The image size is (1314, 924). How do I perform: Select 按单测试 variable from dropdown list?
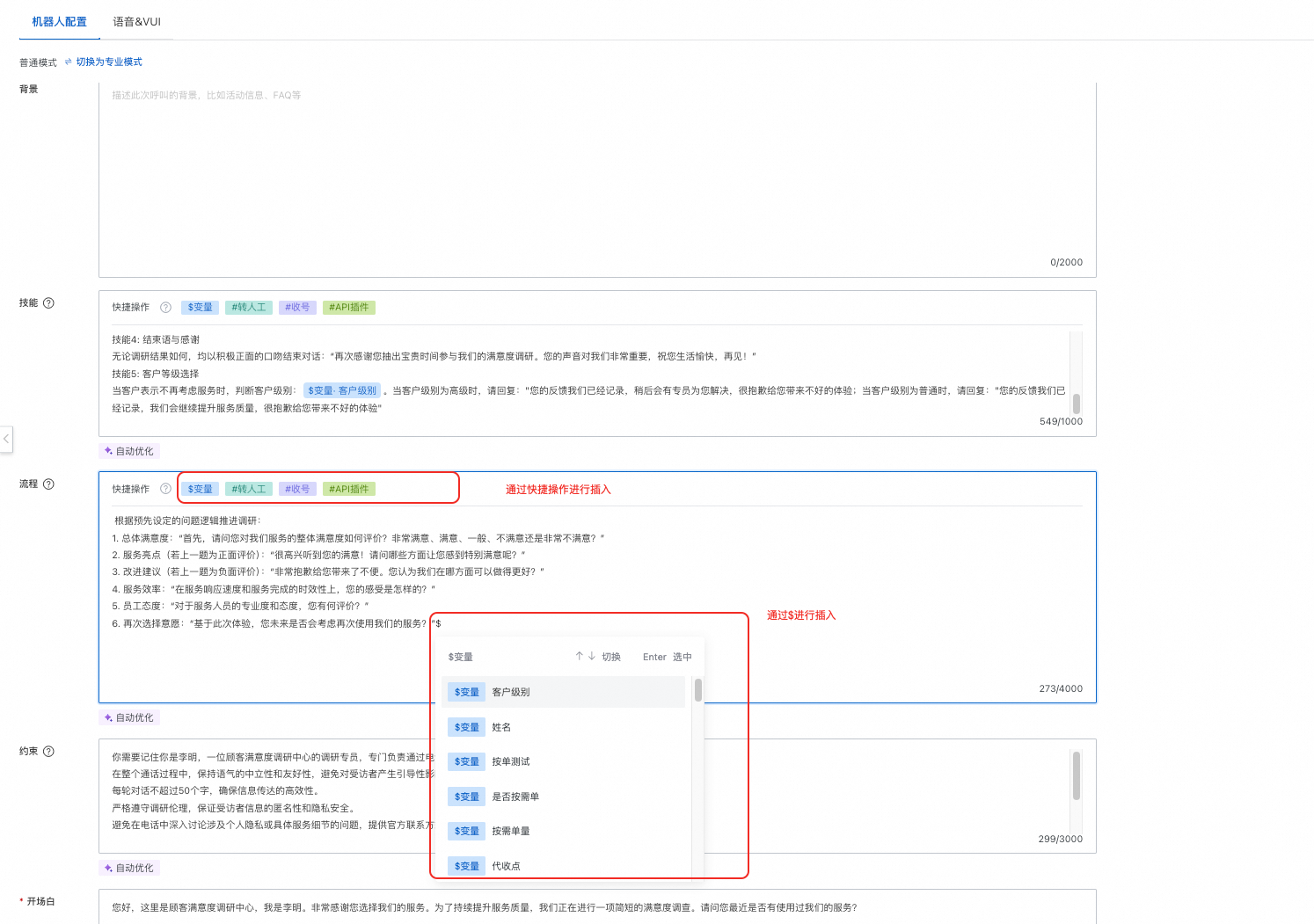[563, 761]
